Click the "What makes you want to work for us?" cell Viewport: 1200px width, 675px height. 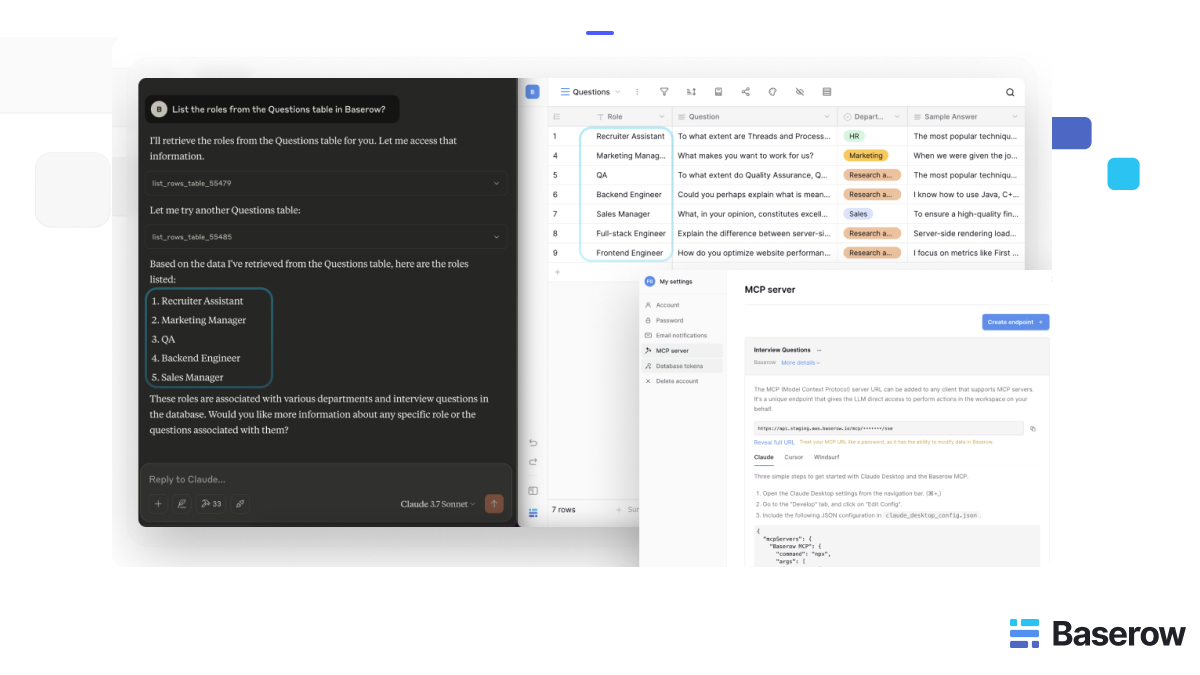[x=755, y=156]
